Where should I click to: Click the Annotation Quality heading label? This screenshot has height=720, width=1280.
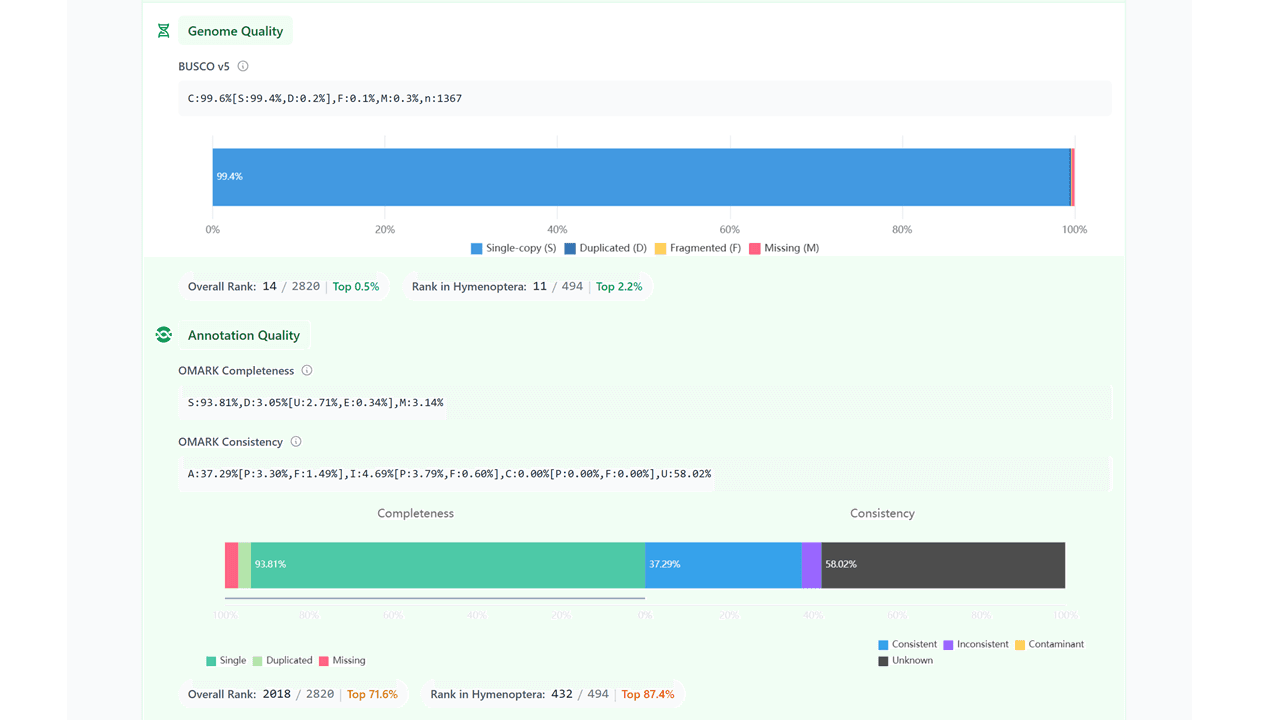click(243, 335)
